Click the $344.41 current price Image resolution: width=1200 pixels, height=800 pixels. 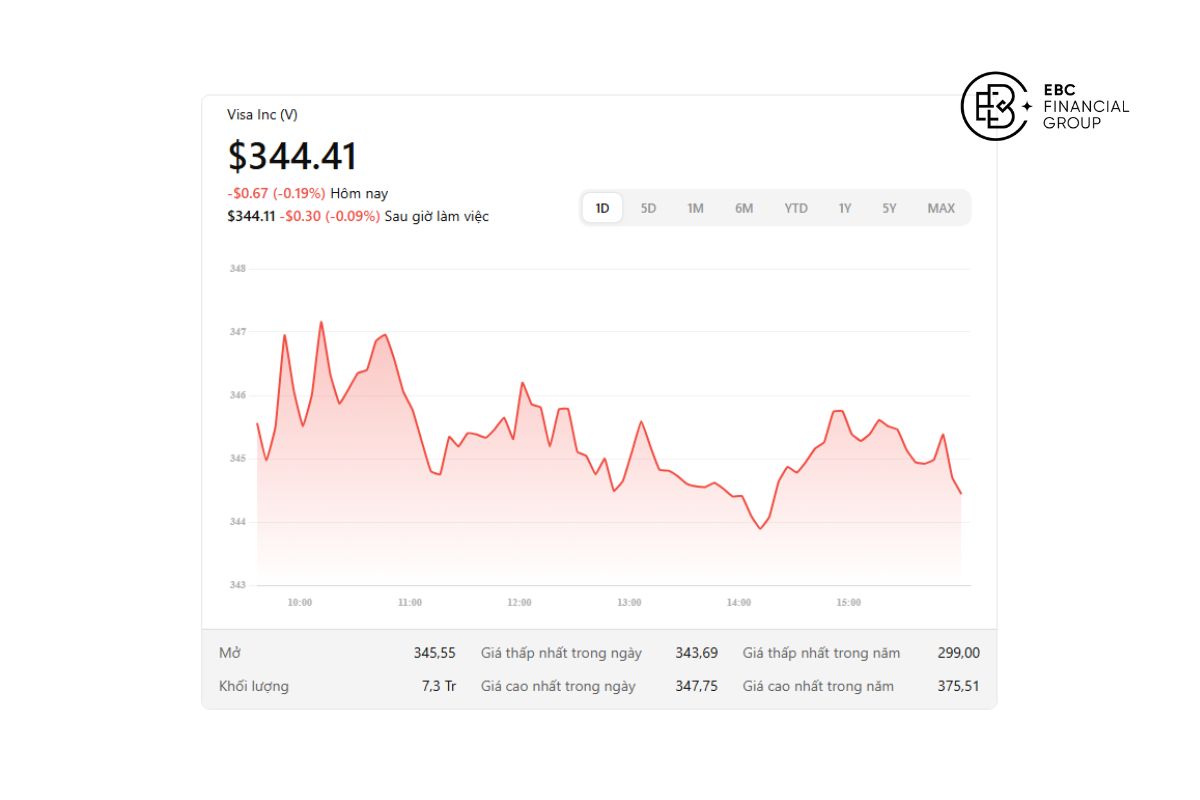(x=292, y=156)
